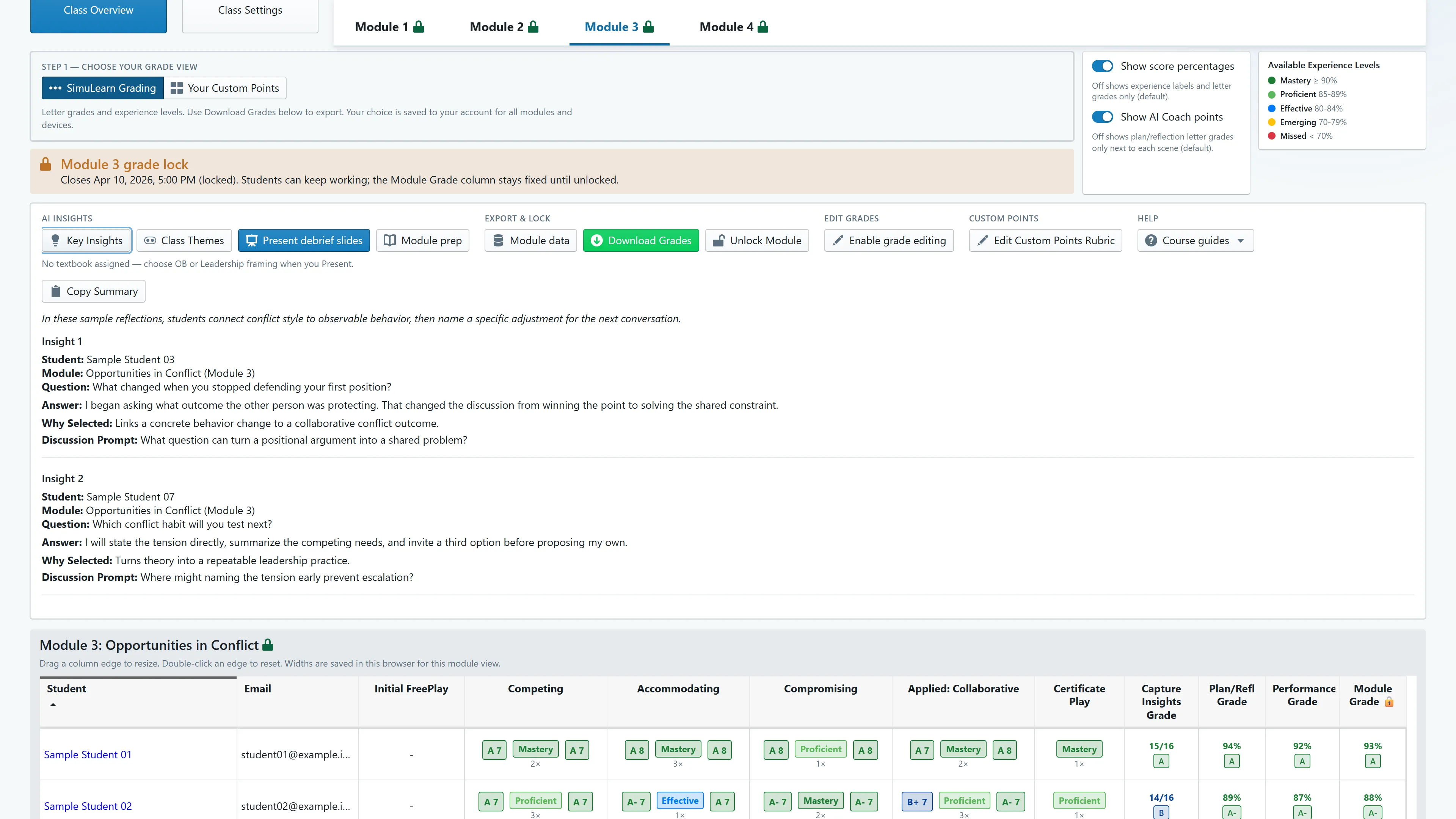This screenshot has width=1456, height=819.
Task: Click the pencil icon on Edit Custom Points Rubric
Action: click(x=983, y=240)
